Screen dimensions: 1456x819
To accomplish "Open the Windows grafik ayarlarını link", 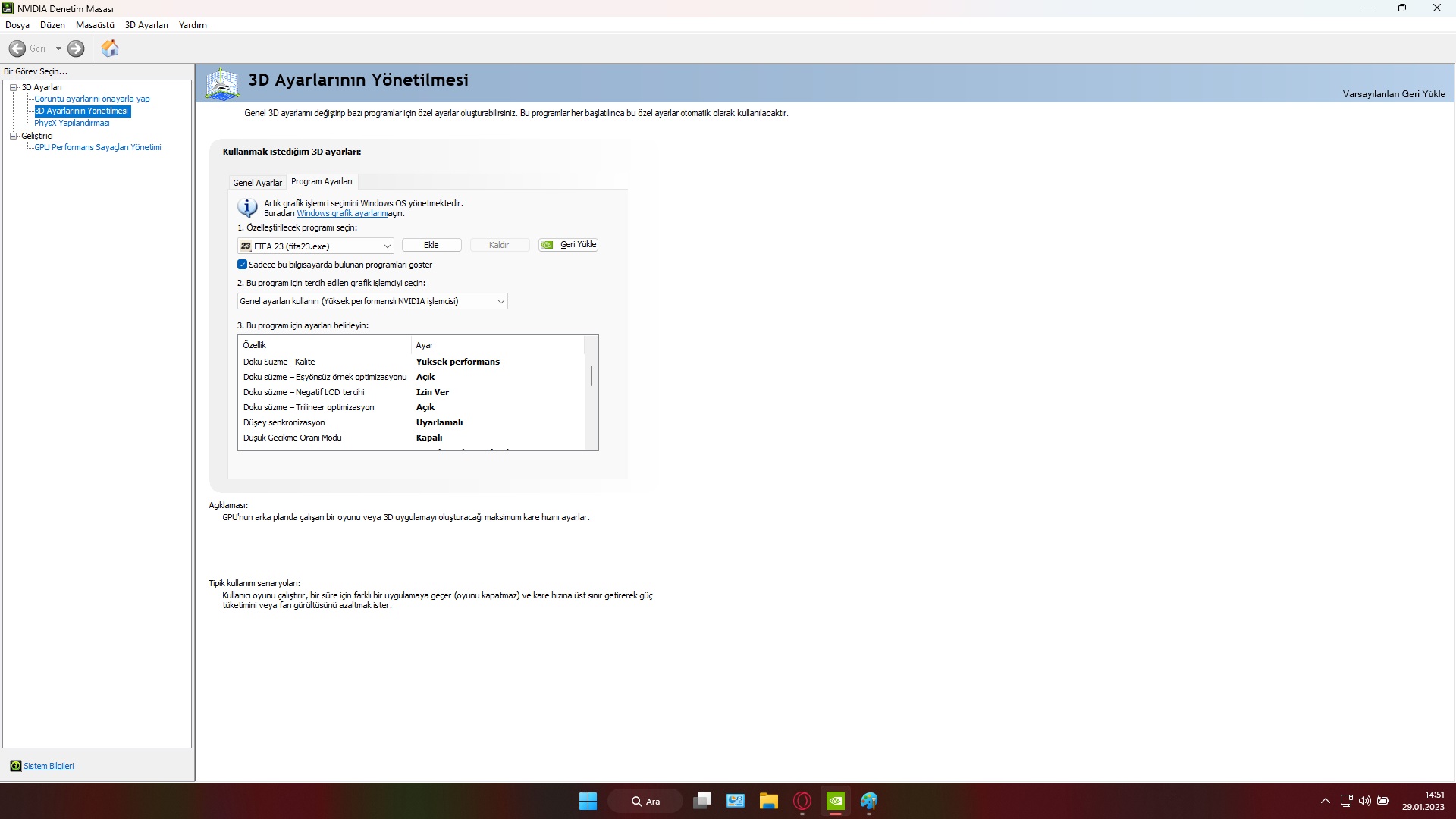I will click(341, 214).
